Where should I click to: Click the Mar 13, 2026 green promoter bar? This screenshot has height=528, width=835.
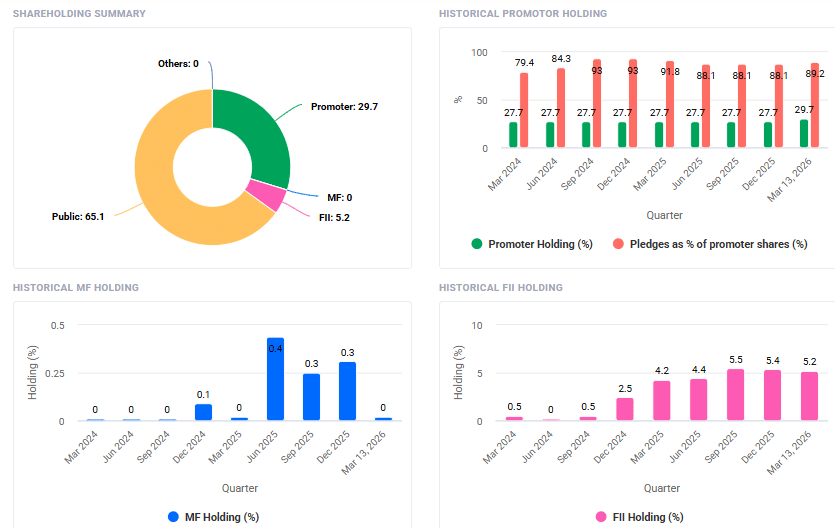pos(804,134)
